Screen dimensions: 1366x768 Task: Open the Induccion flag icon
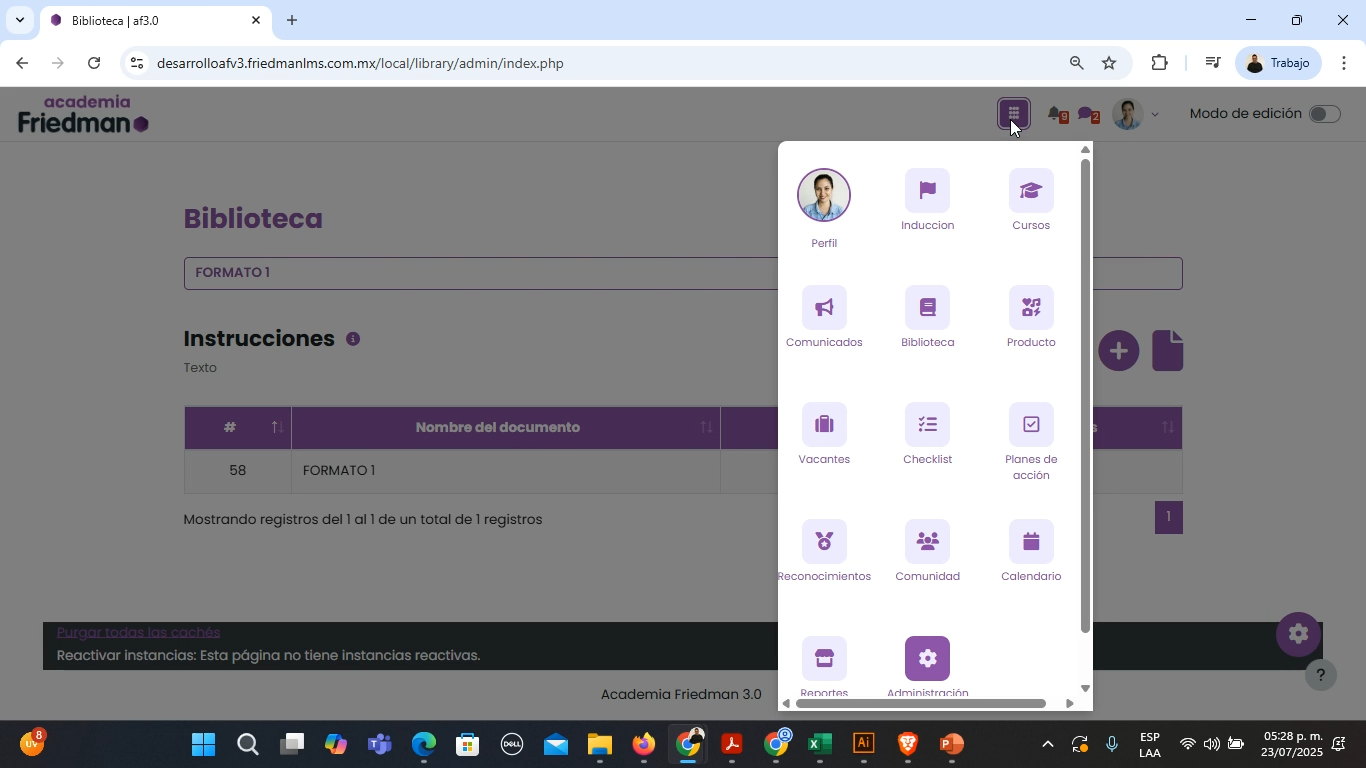(927, 190)
